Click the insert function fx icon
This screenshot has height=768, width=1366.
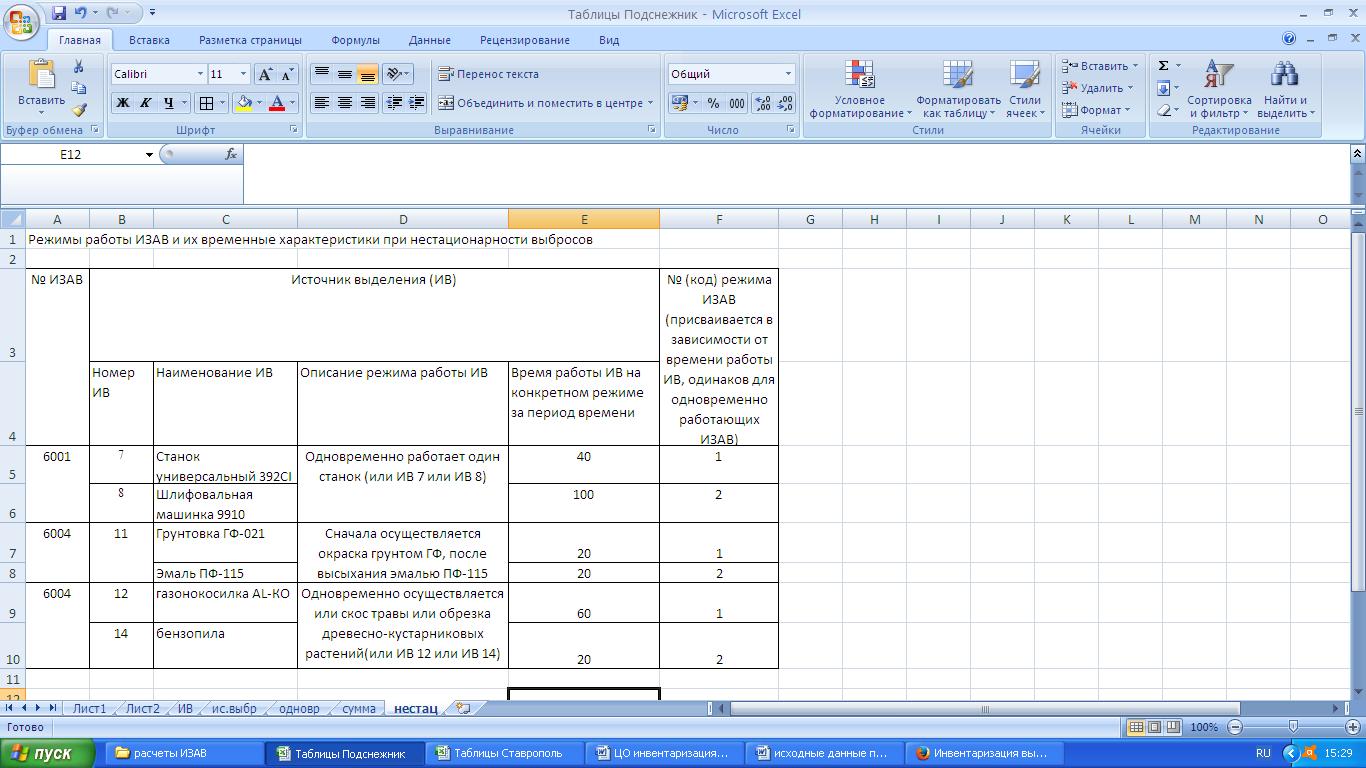pos(231,154)
